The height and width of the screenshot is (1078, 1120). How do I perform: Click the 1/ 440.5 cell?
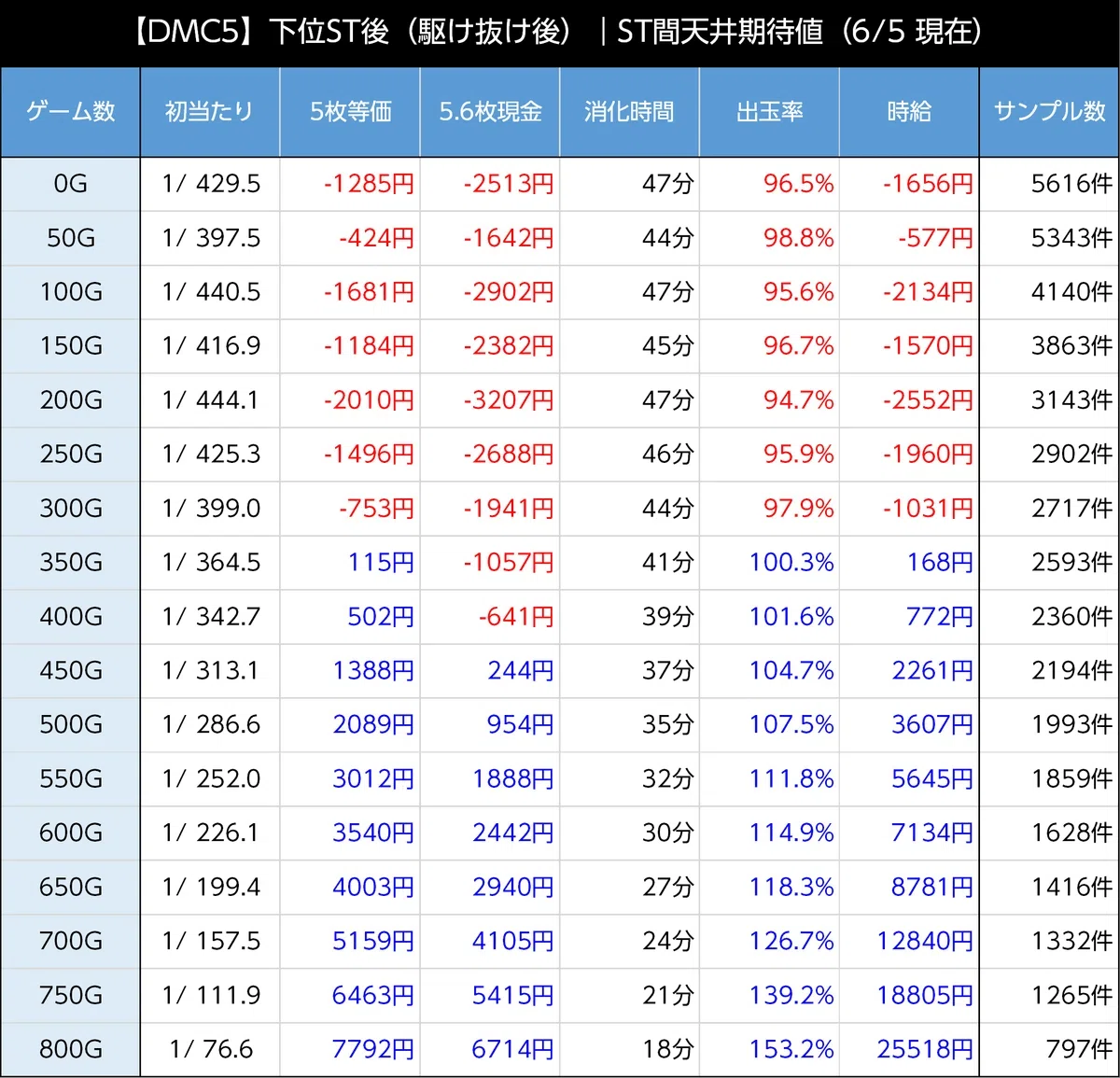[x=211, y=292]
